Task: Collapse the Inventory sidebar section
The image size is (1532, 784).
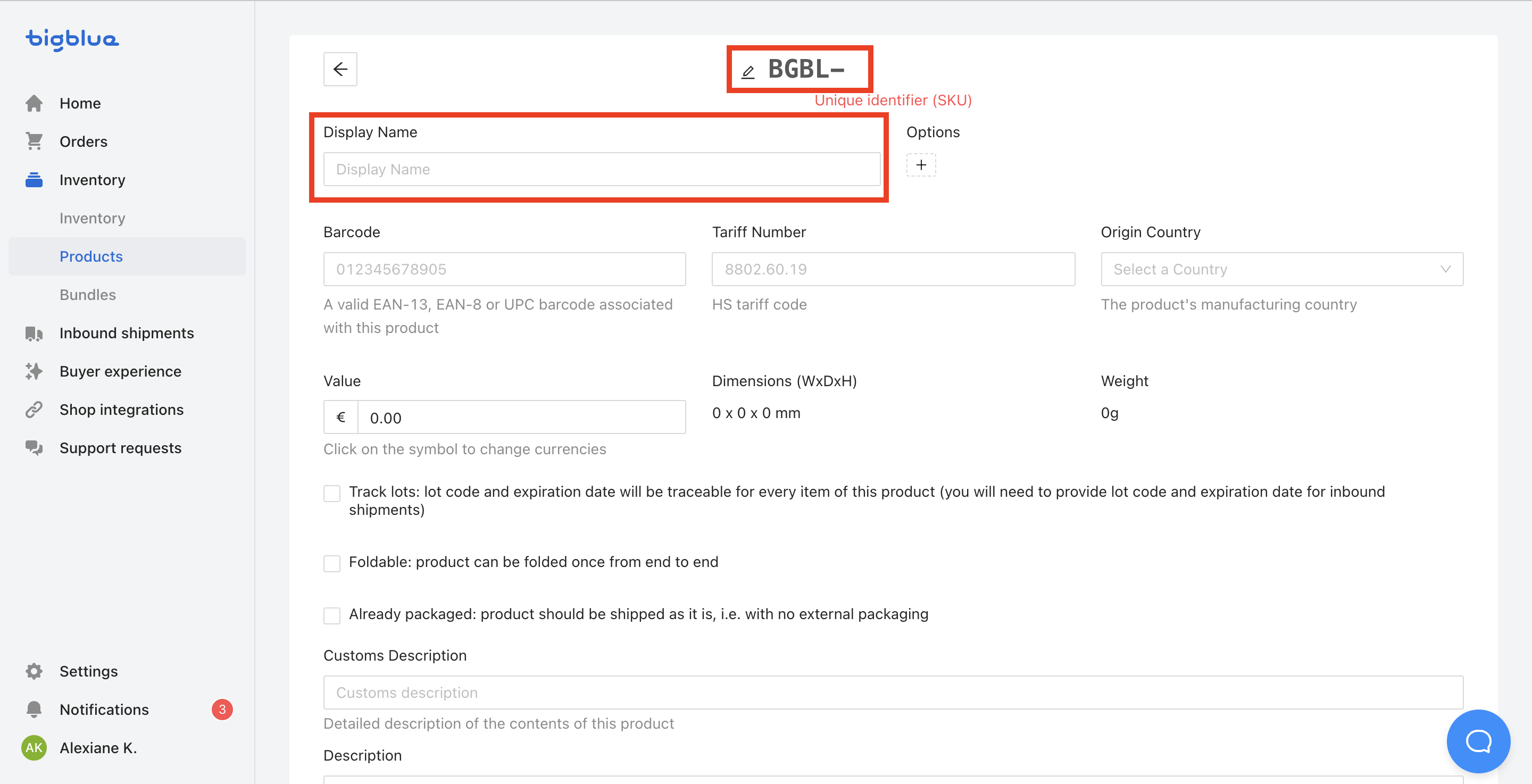Action: pyautogui.click(x=92, y=180)
